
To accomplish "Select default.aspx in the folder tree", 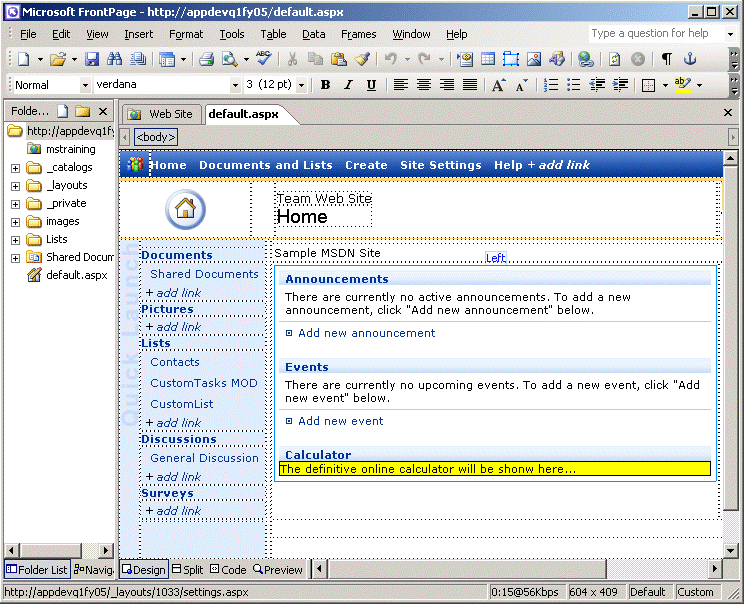I will tap(76, 275).
